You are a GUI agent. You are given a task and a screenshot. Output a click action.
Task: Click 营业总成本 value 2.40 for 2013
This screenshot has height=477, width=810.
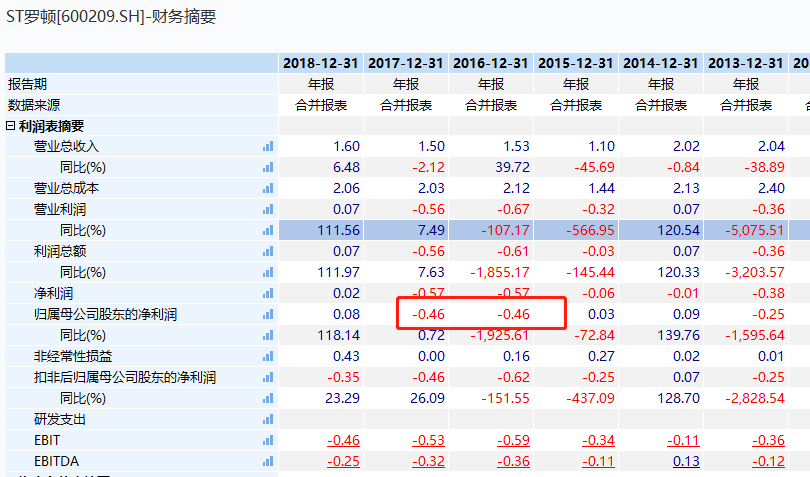coord(771,188)
